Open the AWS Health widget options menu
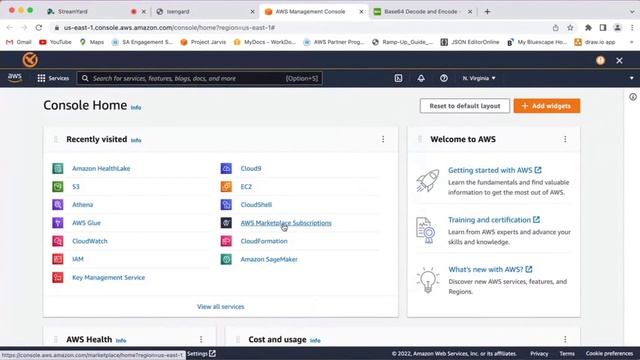Screen dimensions: 640x360 coord(201,339)
